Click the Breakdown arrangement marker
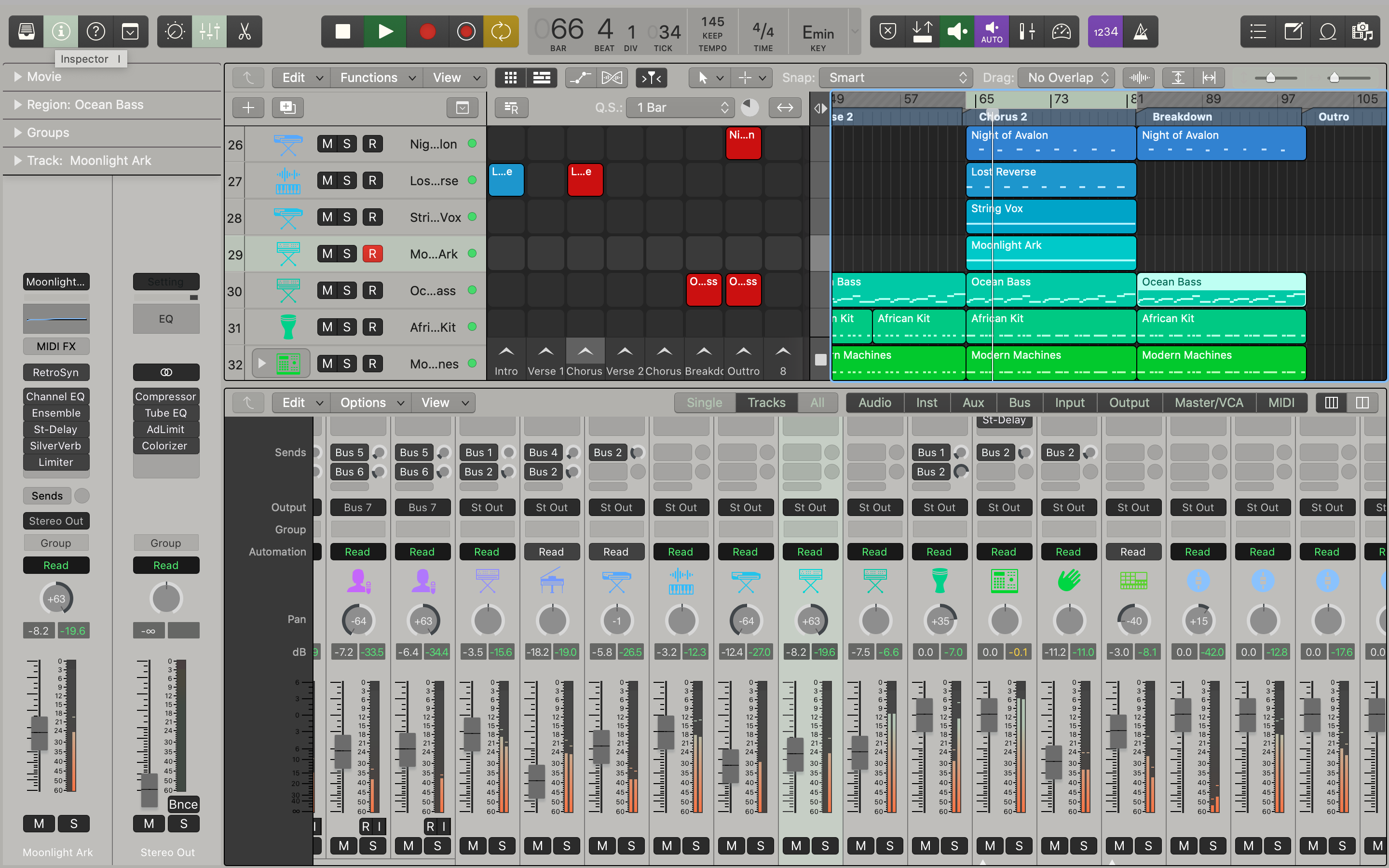Viewport: 1389px width, 868px height. [1182, 117]
